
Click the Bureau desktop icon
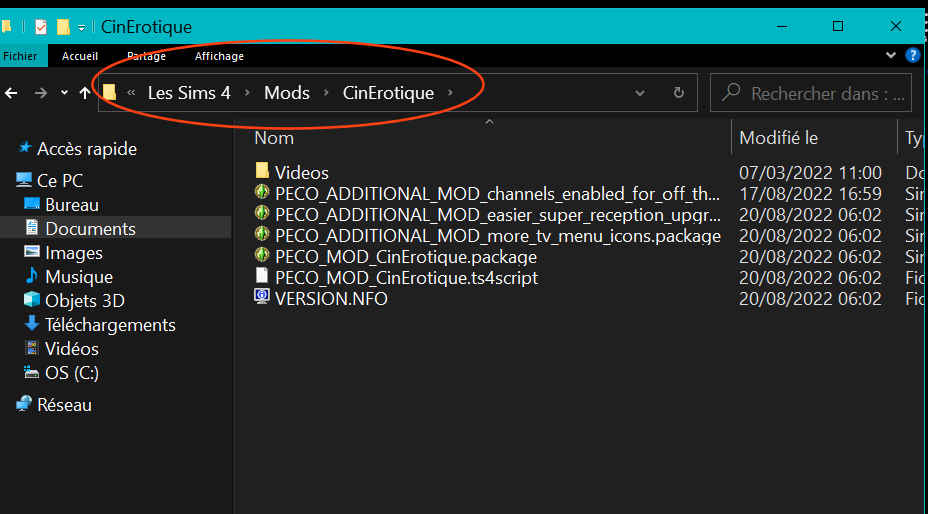(31, 204)
